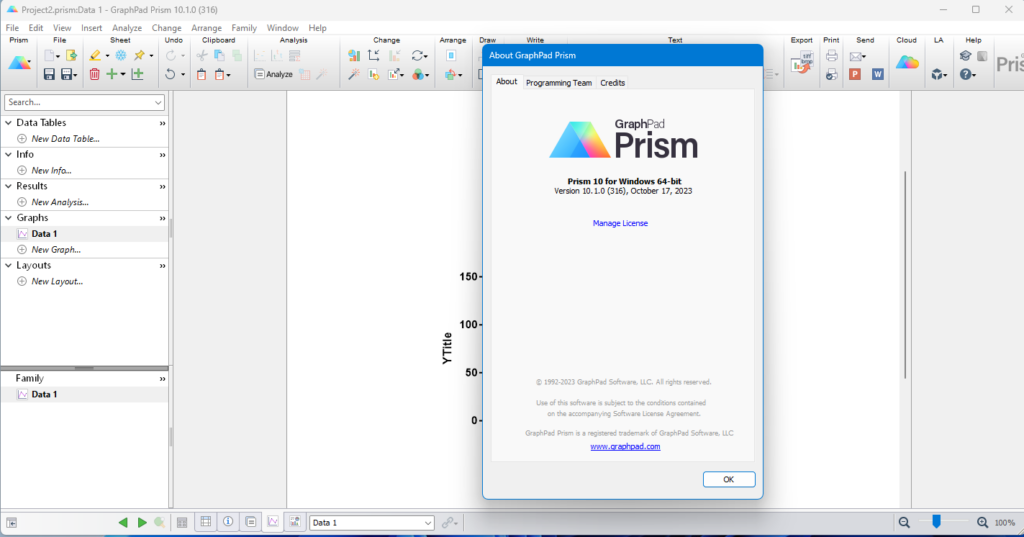
Task: Collapse the Results section
Action: (8, 186)
